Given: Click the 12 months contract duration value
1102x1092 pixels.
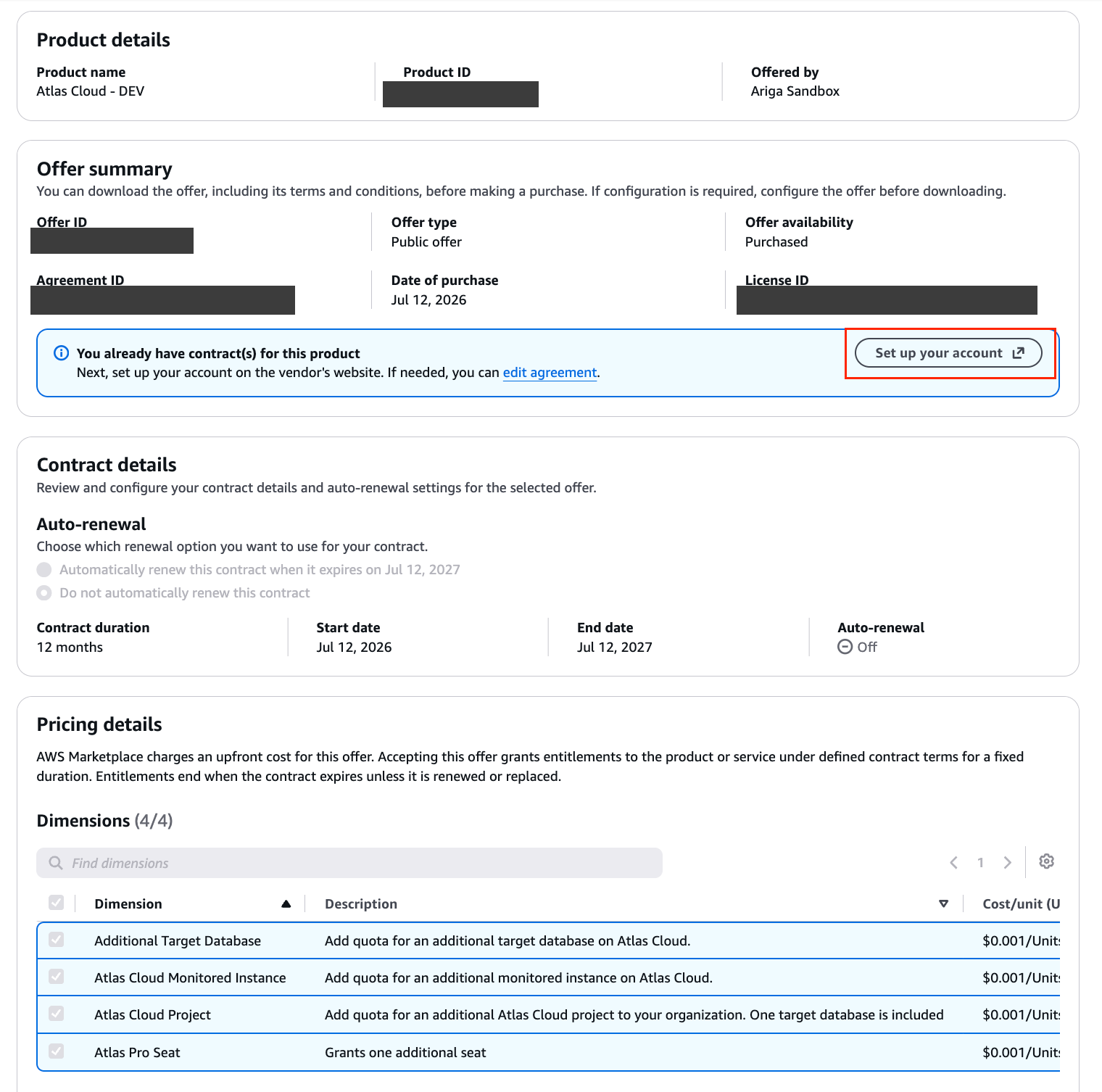Looking at the screenshot, I should (70, 647).
